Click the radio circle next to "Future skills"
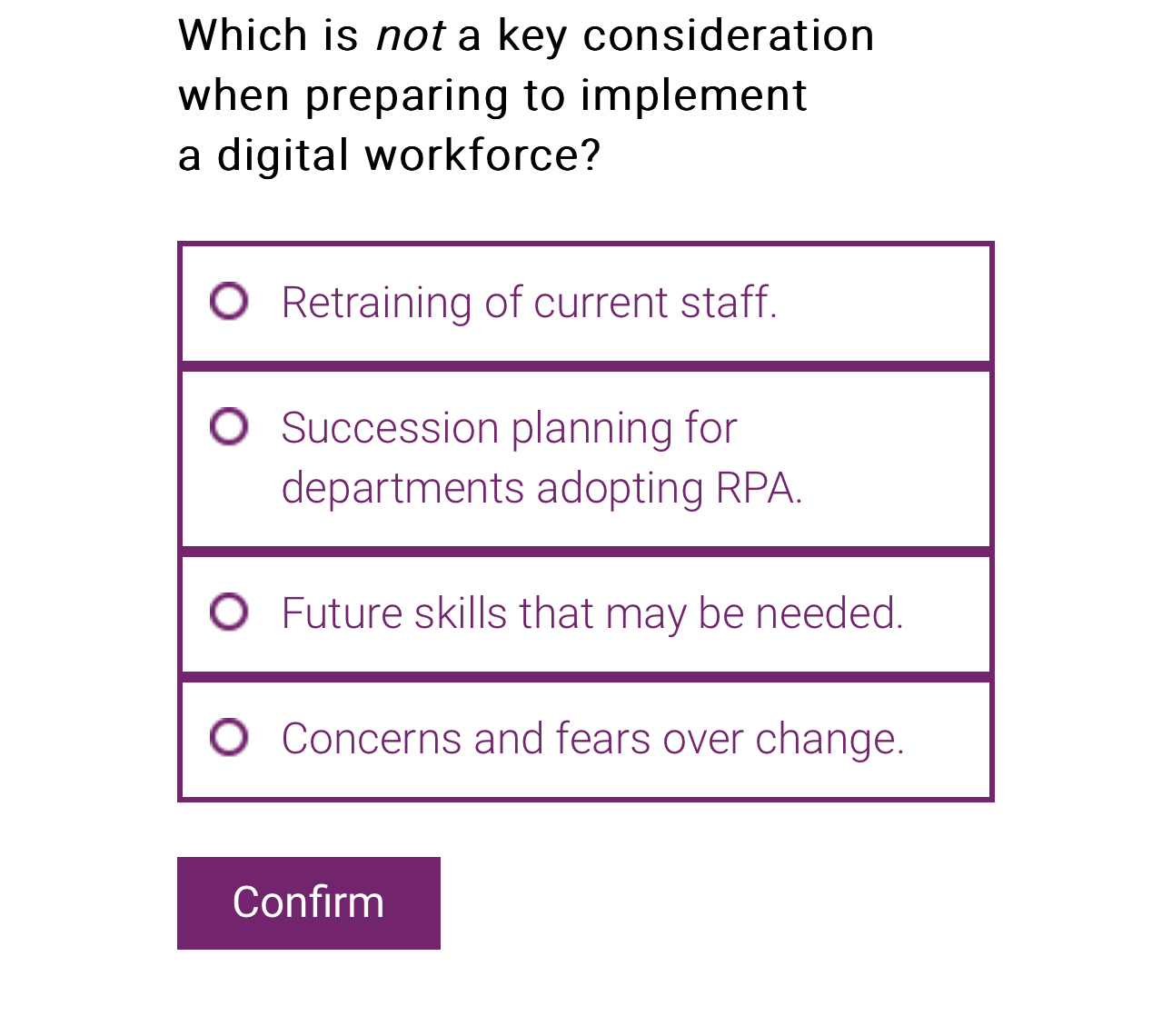The image size is (1172, 1036). point(231,611)
